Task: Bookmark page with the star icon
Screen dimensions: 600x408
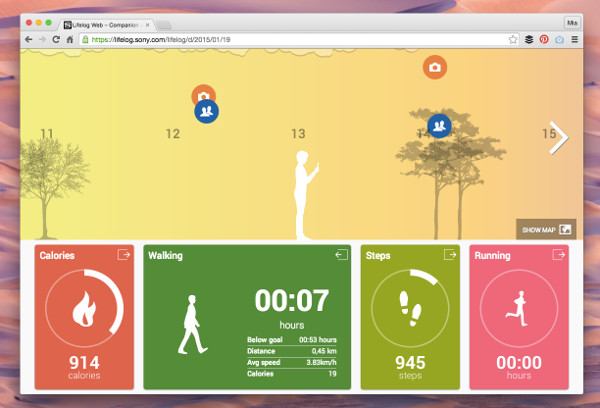Action: [x=513, y=39]
